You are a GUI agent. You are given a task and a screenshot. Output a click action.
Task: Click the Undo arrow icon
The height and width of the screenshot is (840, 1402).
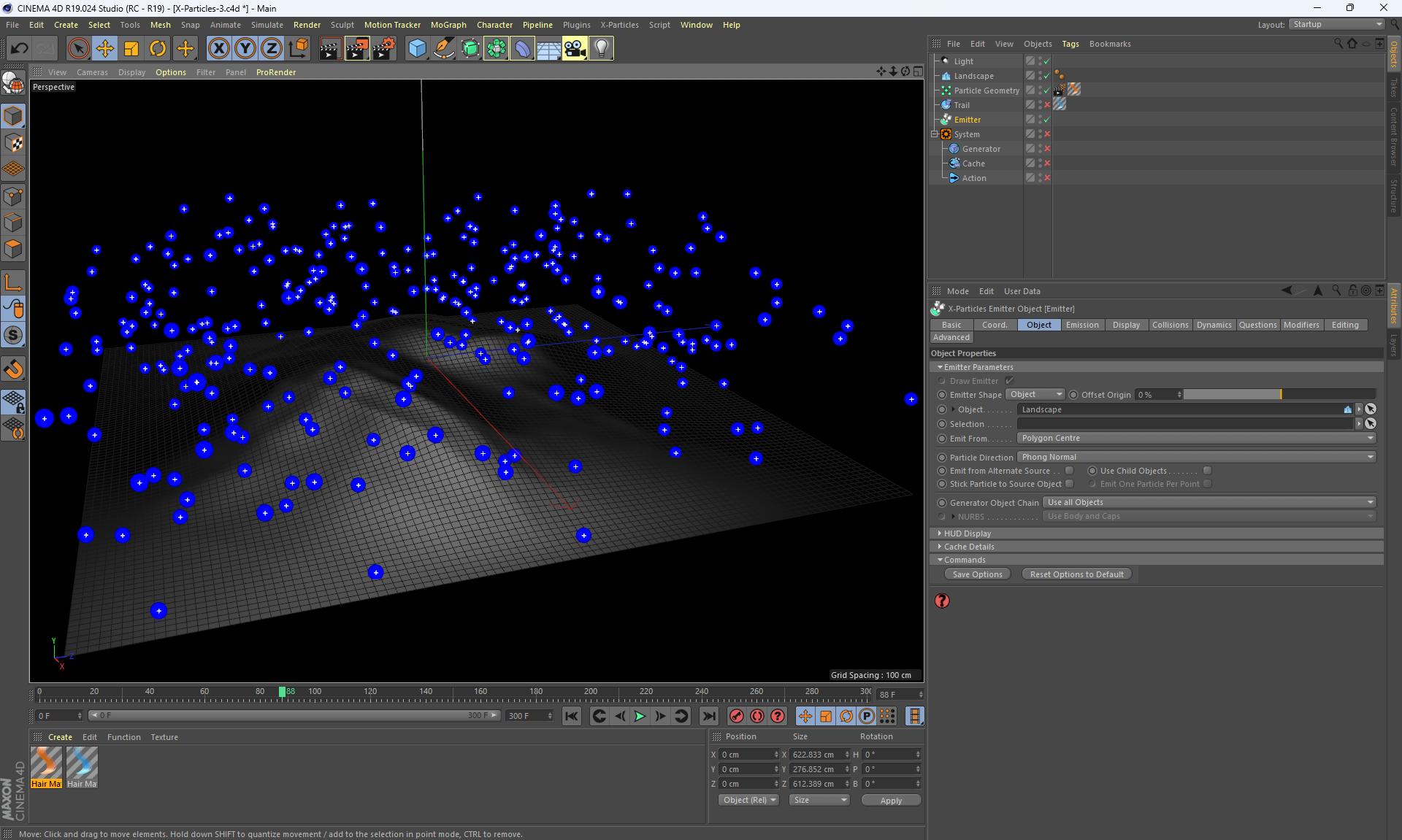tap(20, 48)
